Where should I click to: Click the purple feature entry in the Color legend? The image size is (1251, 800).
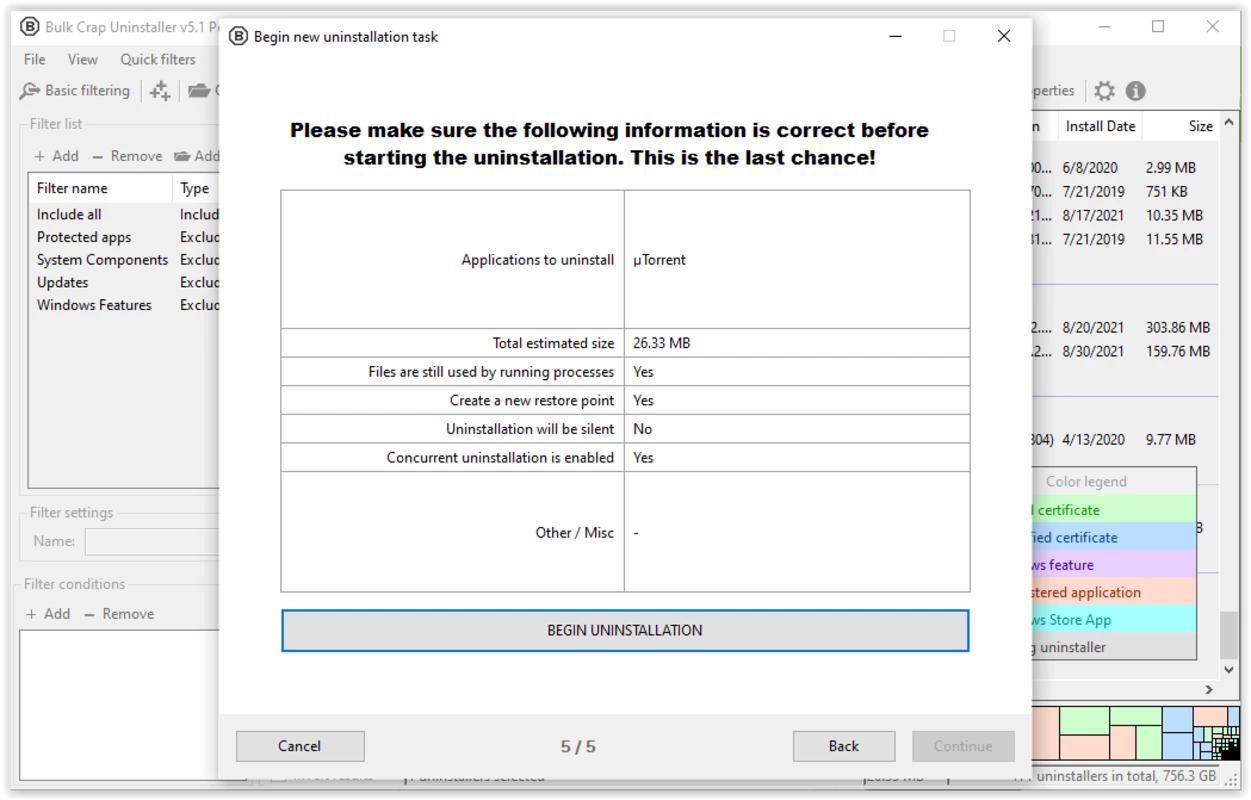click(1113, 565)
